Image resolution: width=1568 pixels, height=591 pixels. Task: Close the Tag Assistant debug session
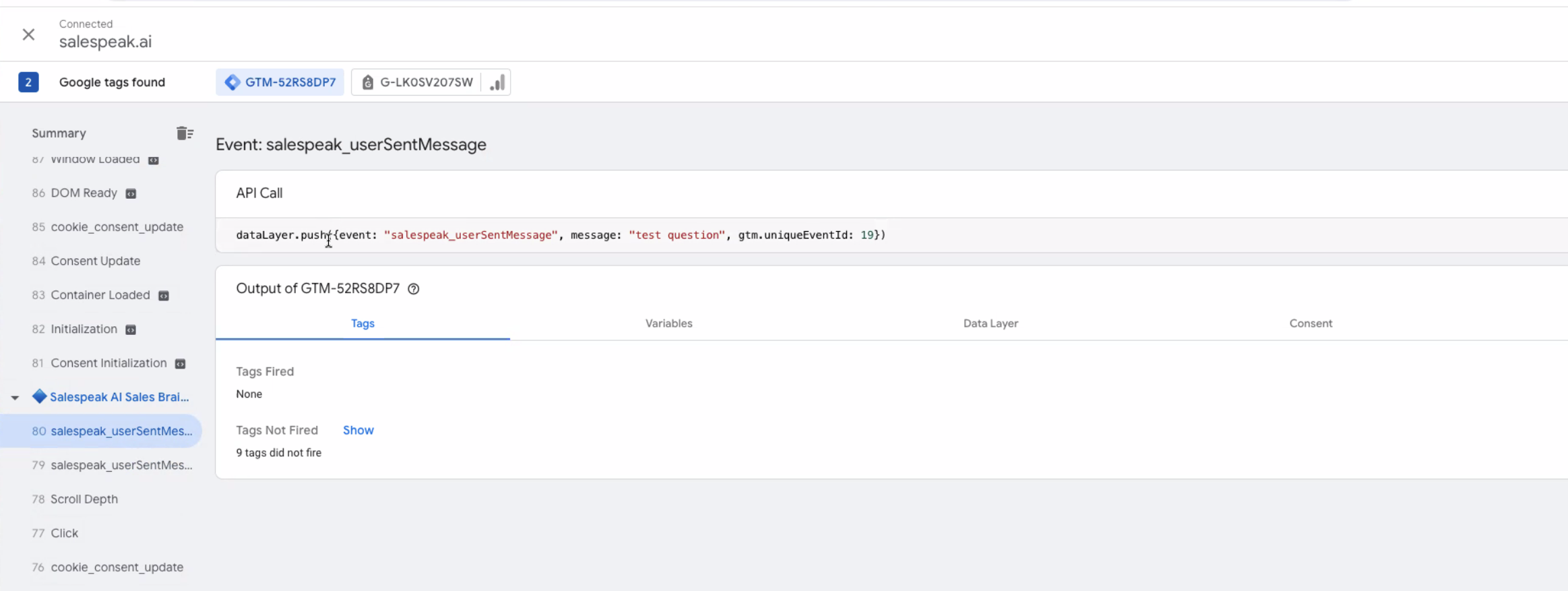[28, 34]
